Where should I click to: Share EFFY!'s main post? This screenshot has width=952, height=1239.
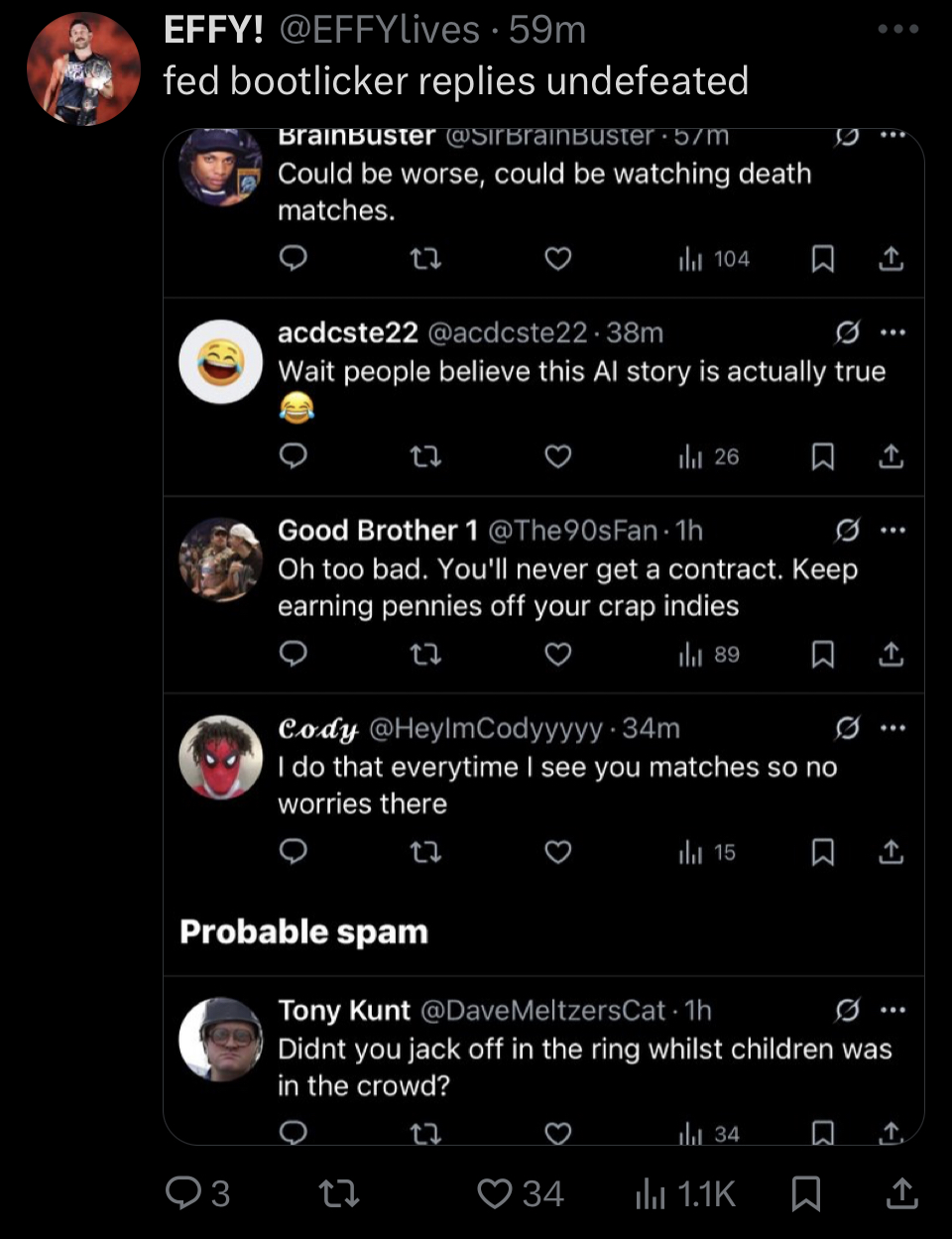click(900, 1192)
